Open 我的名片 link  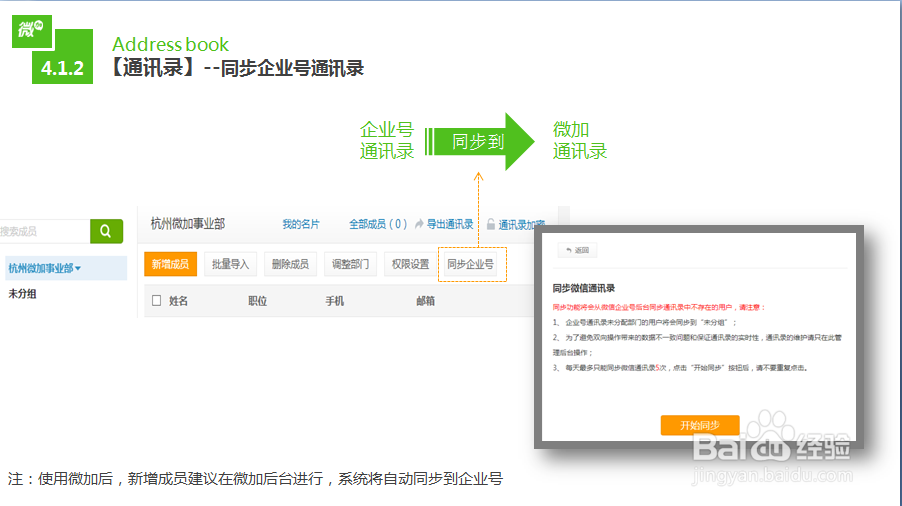tap(301, 224)
